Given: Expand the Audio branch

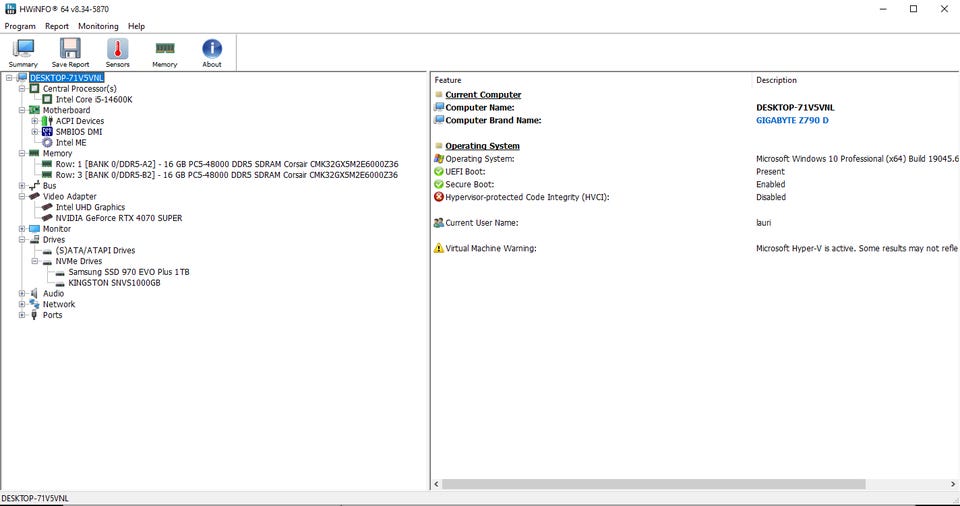Looking at the screenshot, I should coord(22,293).
